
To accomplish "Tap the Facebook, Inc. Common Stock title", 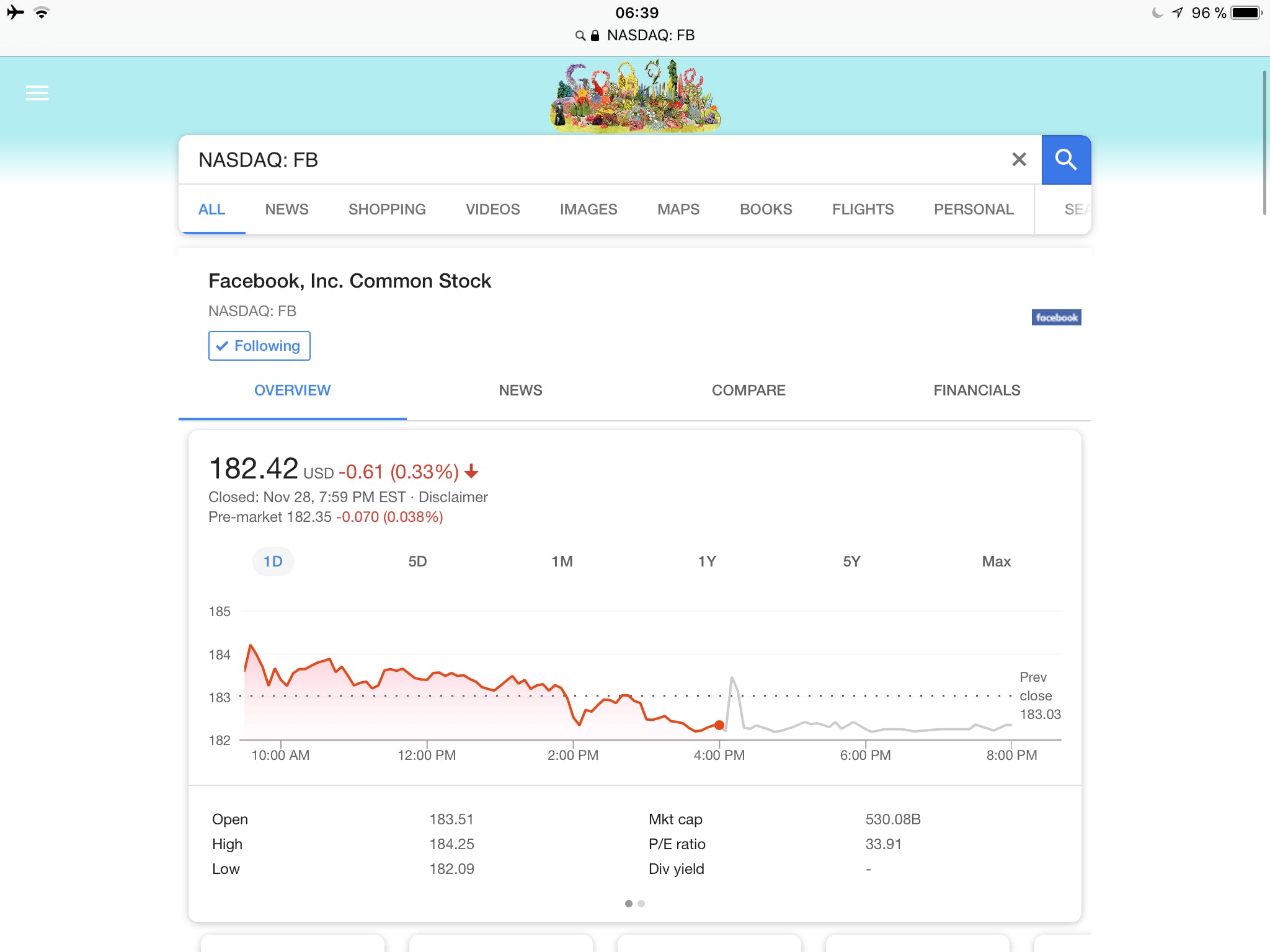I will click(x=350, y=281).
